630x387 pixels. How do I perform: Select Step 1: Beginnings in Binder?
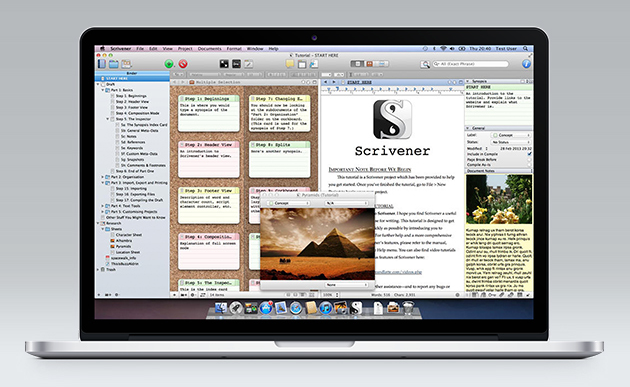(131, 96)
